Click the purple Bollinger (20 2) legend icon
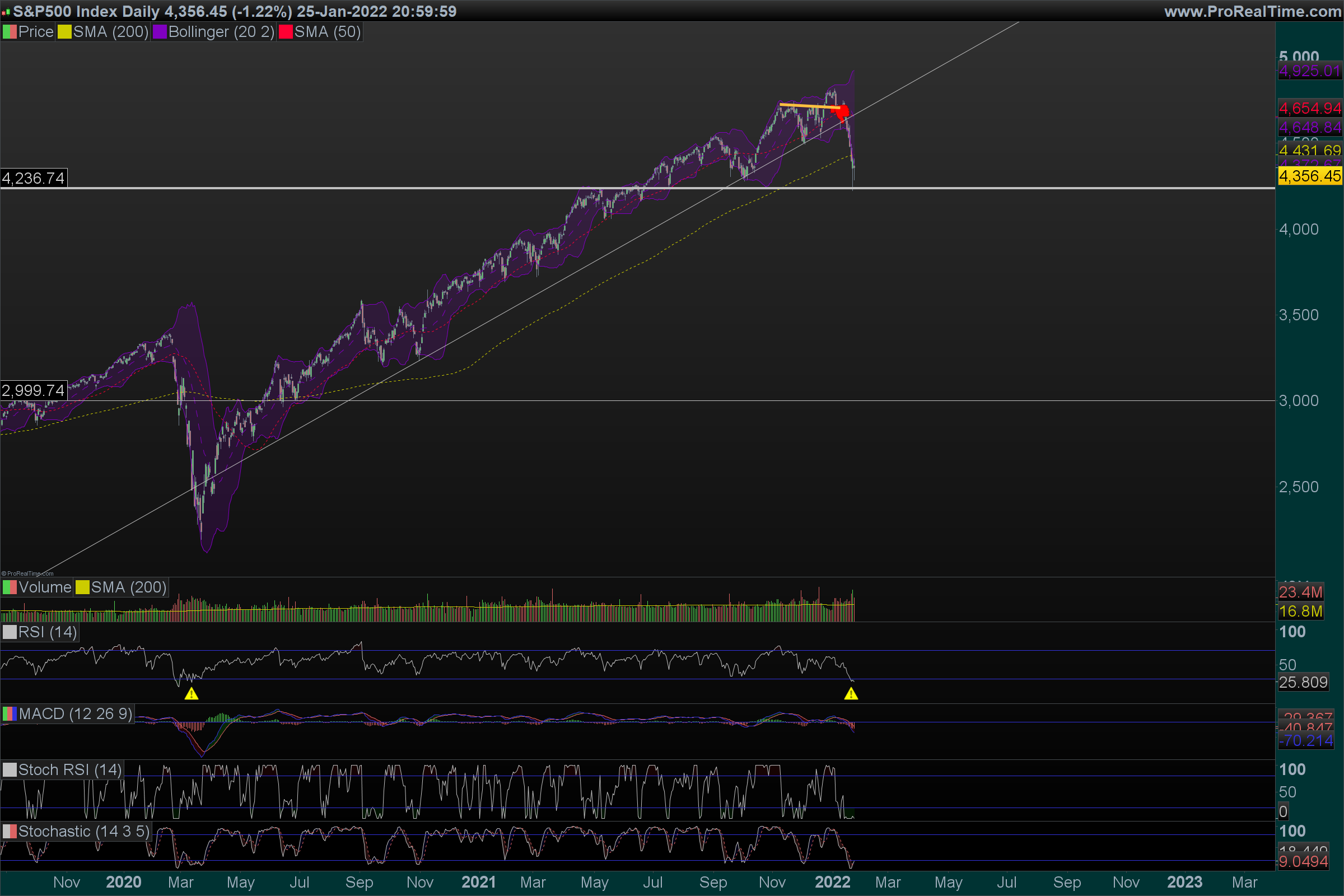The image size is (1344, 896). tap(160, 32)
